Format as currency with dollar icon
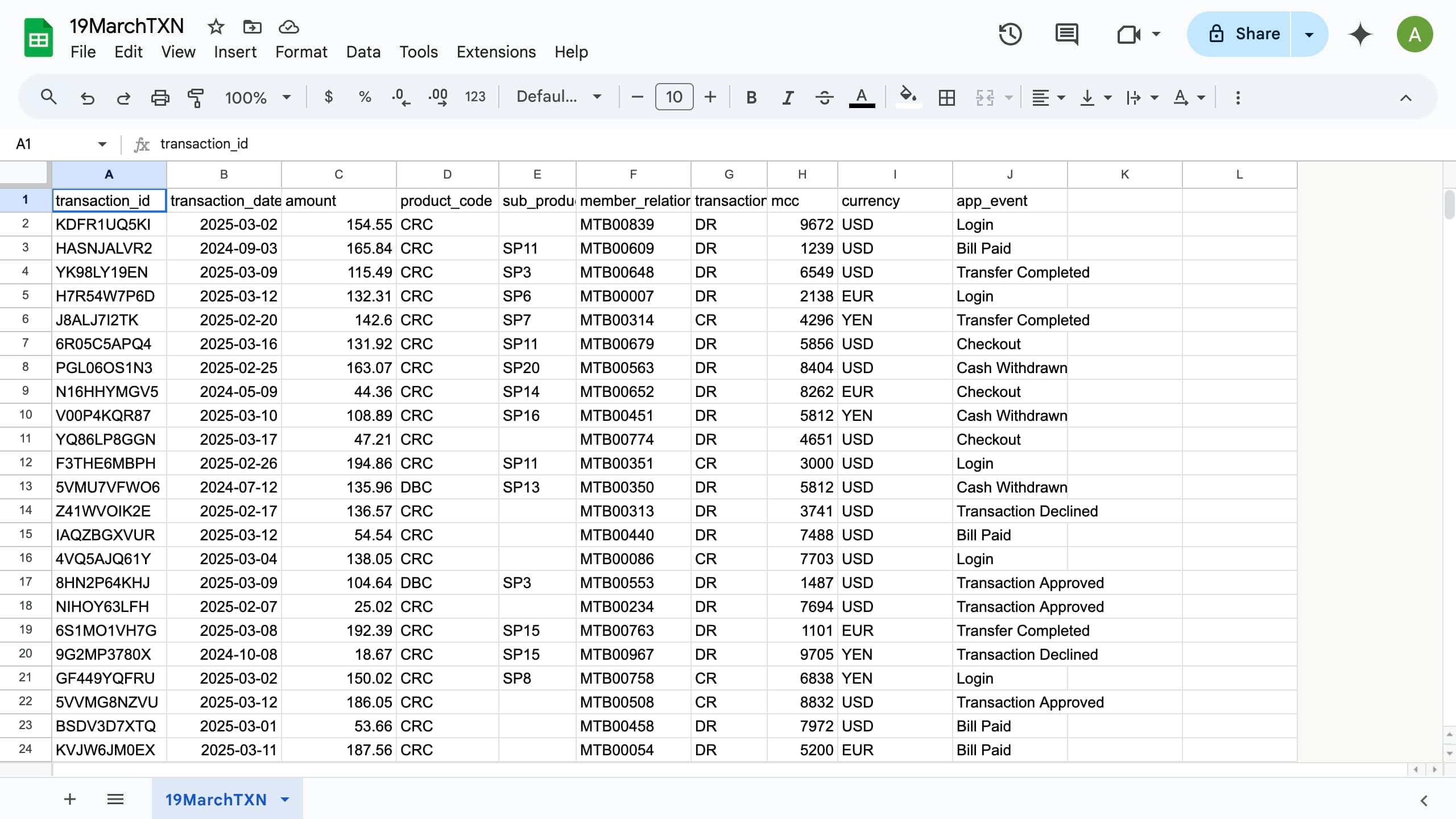Viewport: 1456px width, 819px height. pos(328,97)
